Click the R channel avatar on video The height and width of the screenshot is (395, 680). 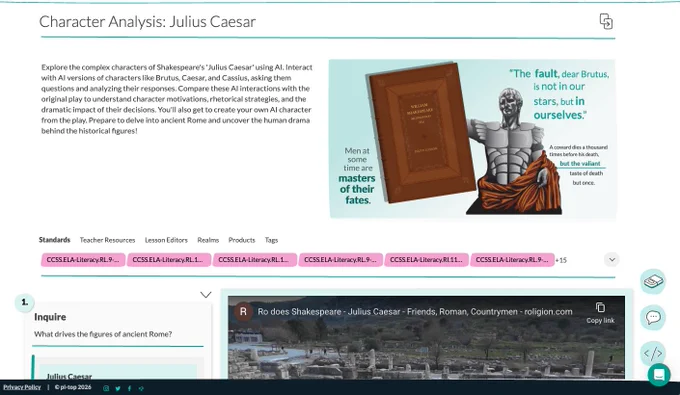pos(243,311)
